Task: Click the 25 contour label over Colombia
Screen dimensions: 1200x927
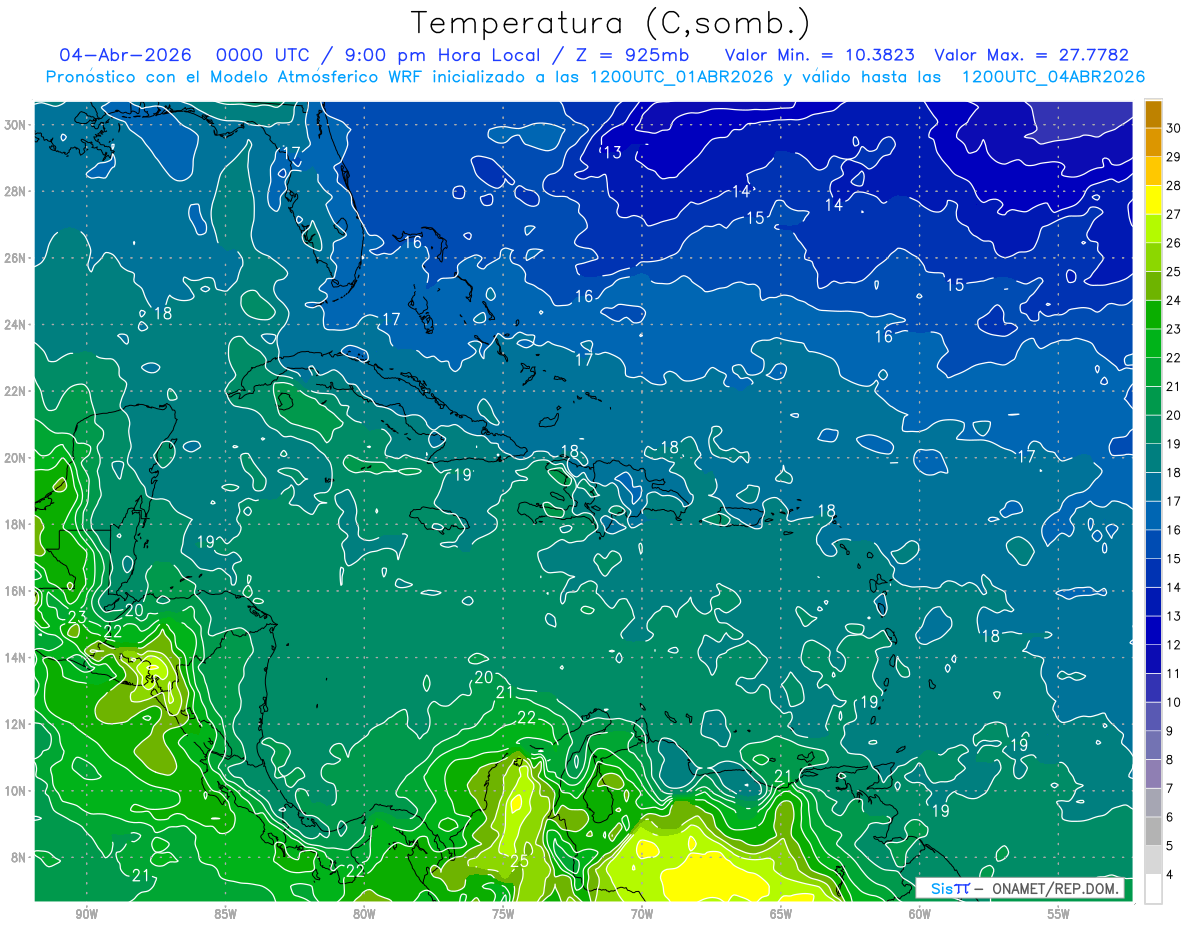Action: click(519, 861)
